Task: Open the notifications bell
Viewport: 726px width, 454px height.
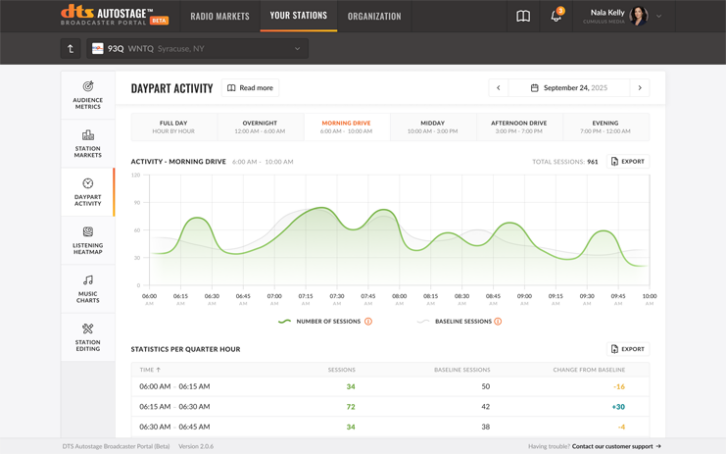Action: tap(556, 16)
